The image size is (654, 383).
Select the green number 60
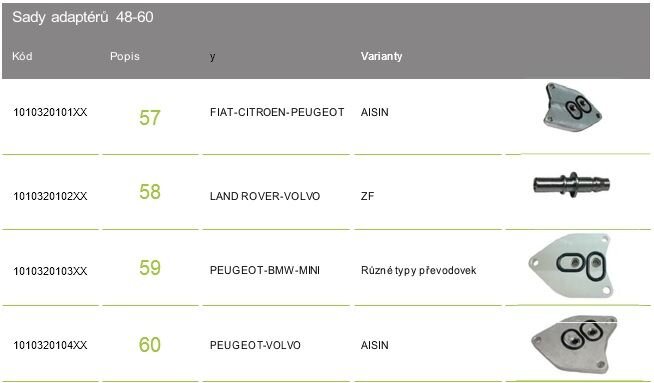tap(150, 345)
